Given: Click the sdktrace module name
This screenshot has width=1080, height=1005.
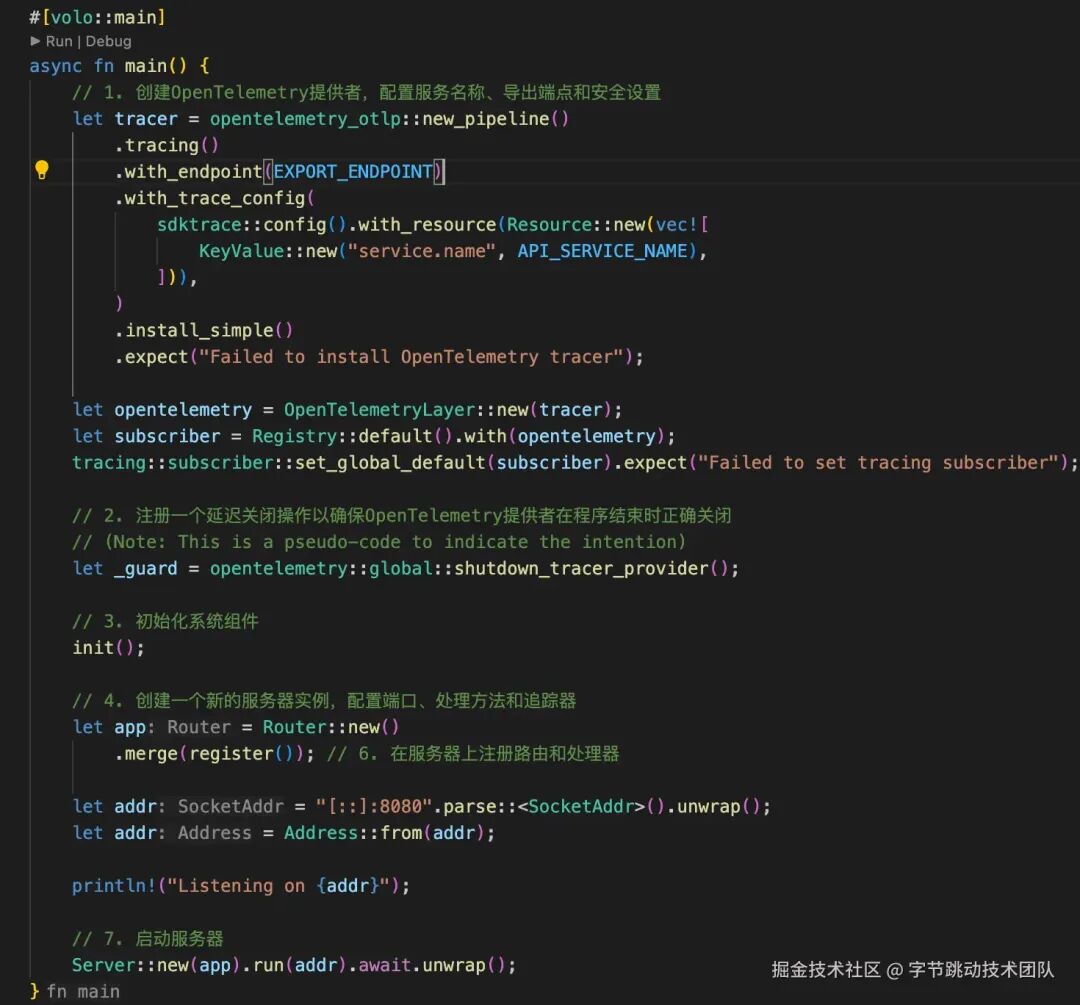Looking at the screenshot, I should pos(199,225).
